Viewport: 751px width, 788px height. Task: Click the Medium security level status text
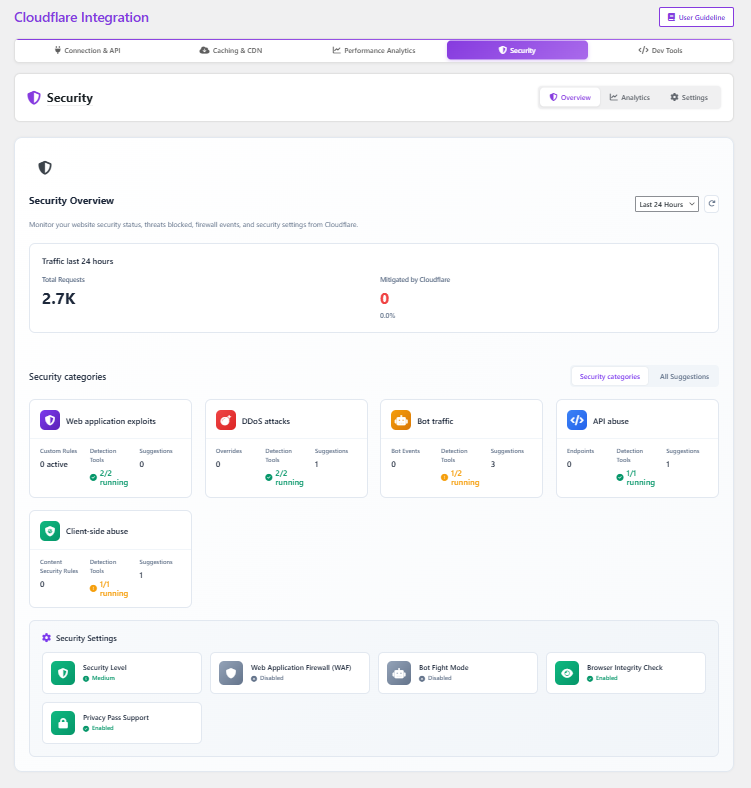pos(104,678)
